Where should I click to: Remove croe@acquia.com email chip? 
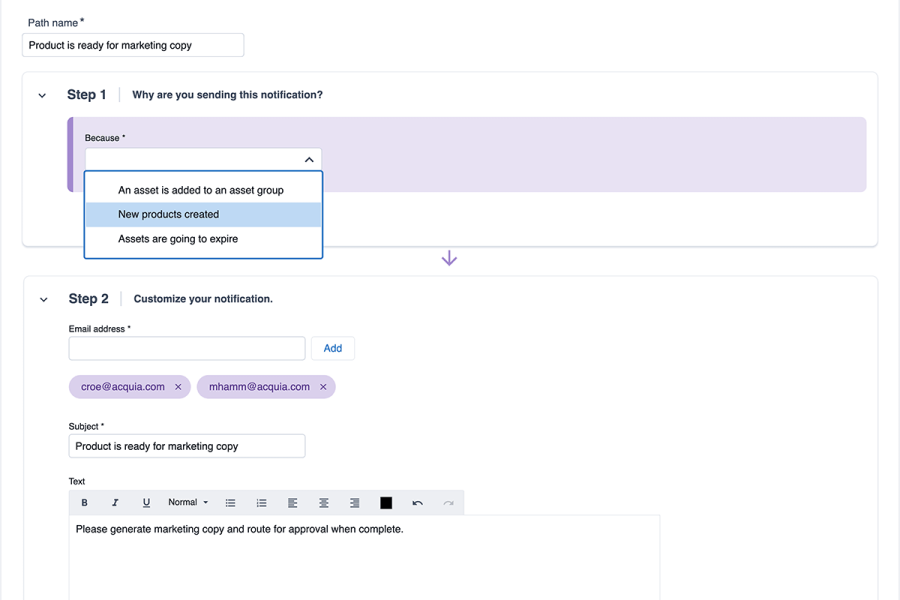[x=178, y=387]
